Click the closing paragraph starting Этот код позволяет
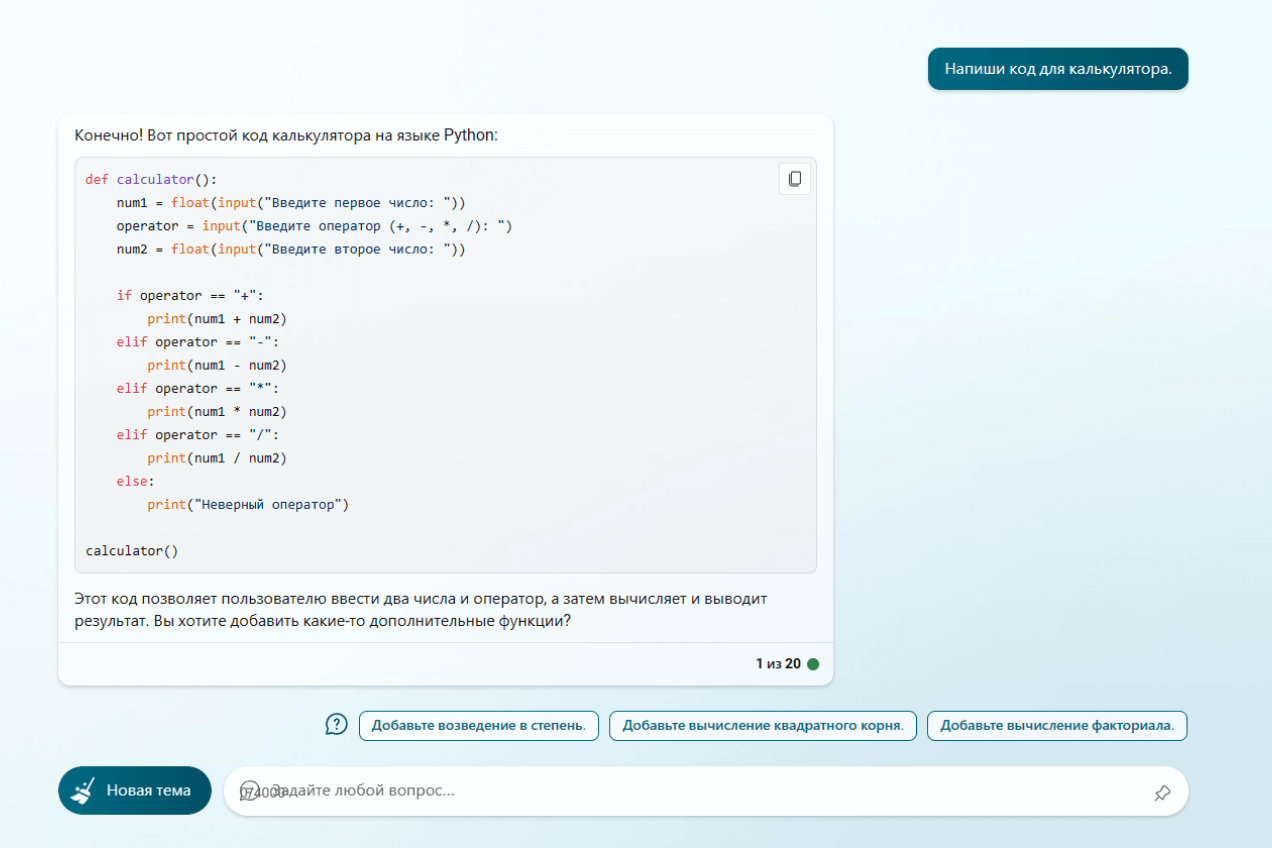This screenshot has width=1272, height=848. click(x=420, y=610)
